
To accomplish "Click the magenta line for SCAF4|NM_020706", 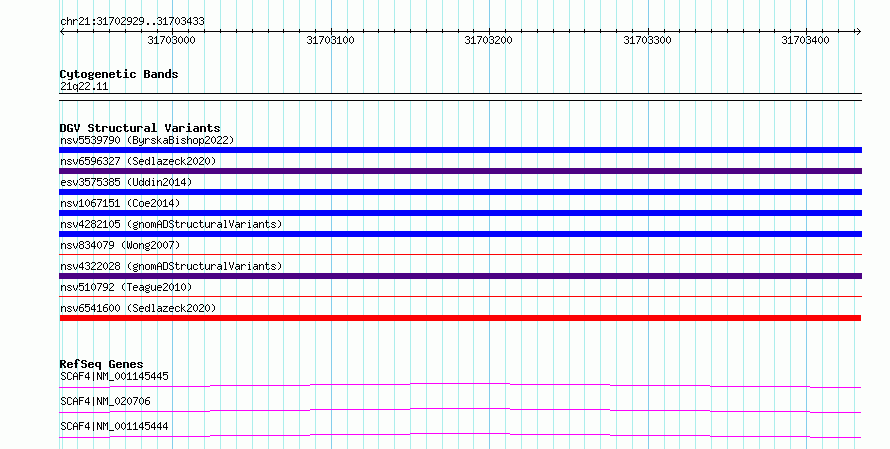I will 460,410.
